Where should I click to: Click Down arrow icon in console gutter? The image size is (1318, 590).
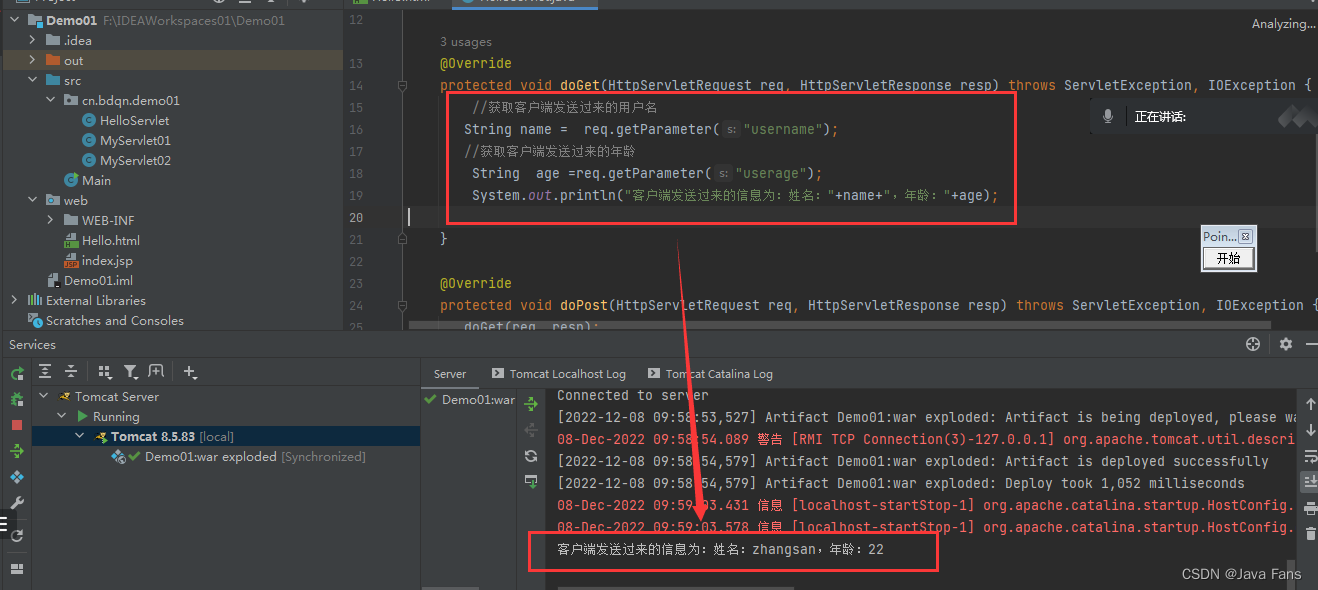(x=1309, y=430)
